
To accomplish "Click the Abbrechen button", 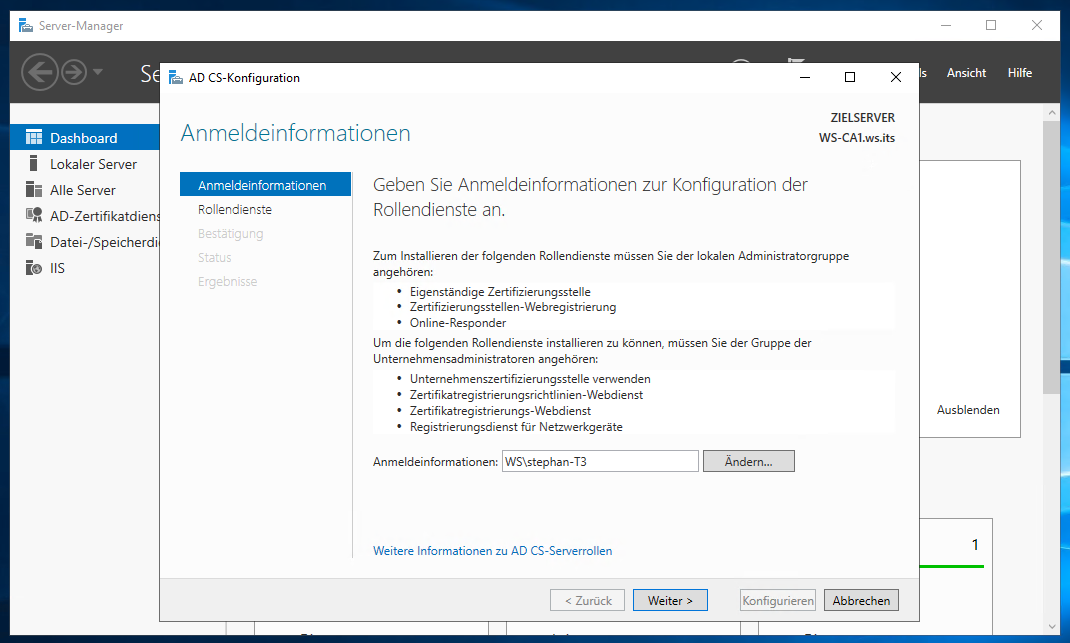I will point(861,601).
